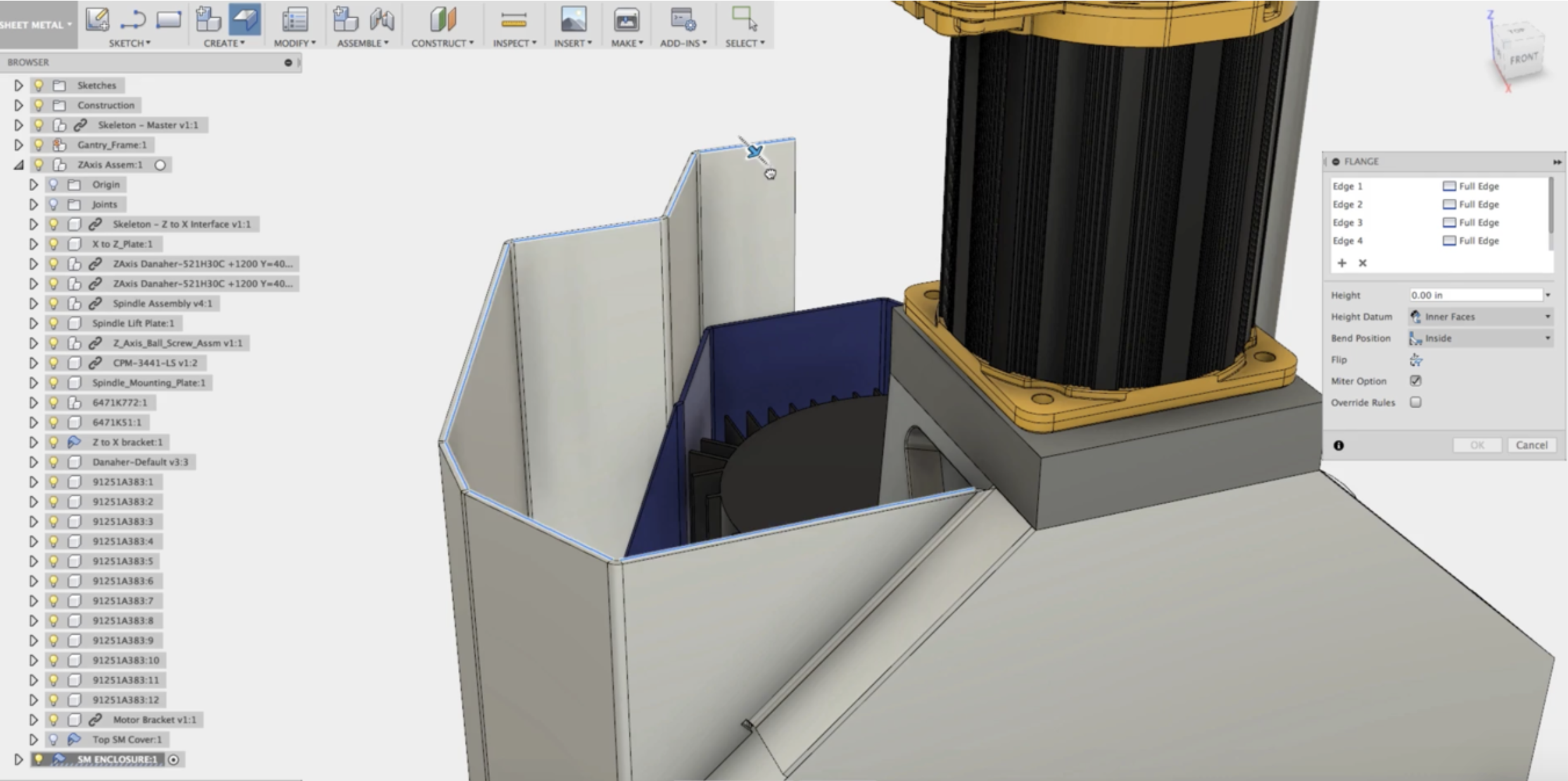Open the SKETCH menu
The height and width of the screenshot is (781, 1568).
click(130, 43)
